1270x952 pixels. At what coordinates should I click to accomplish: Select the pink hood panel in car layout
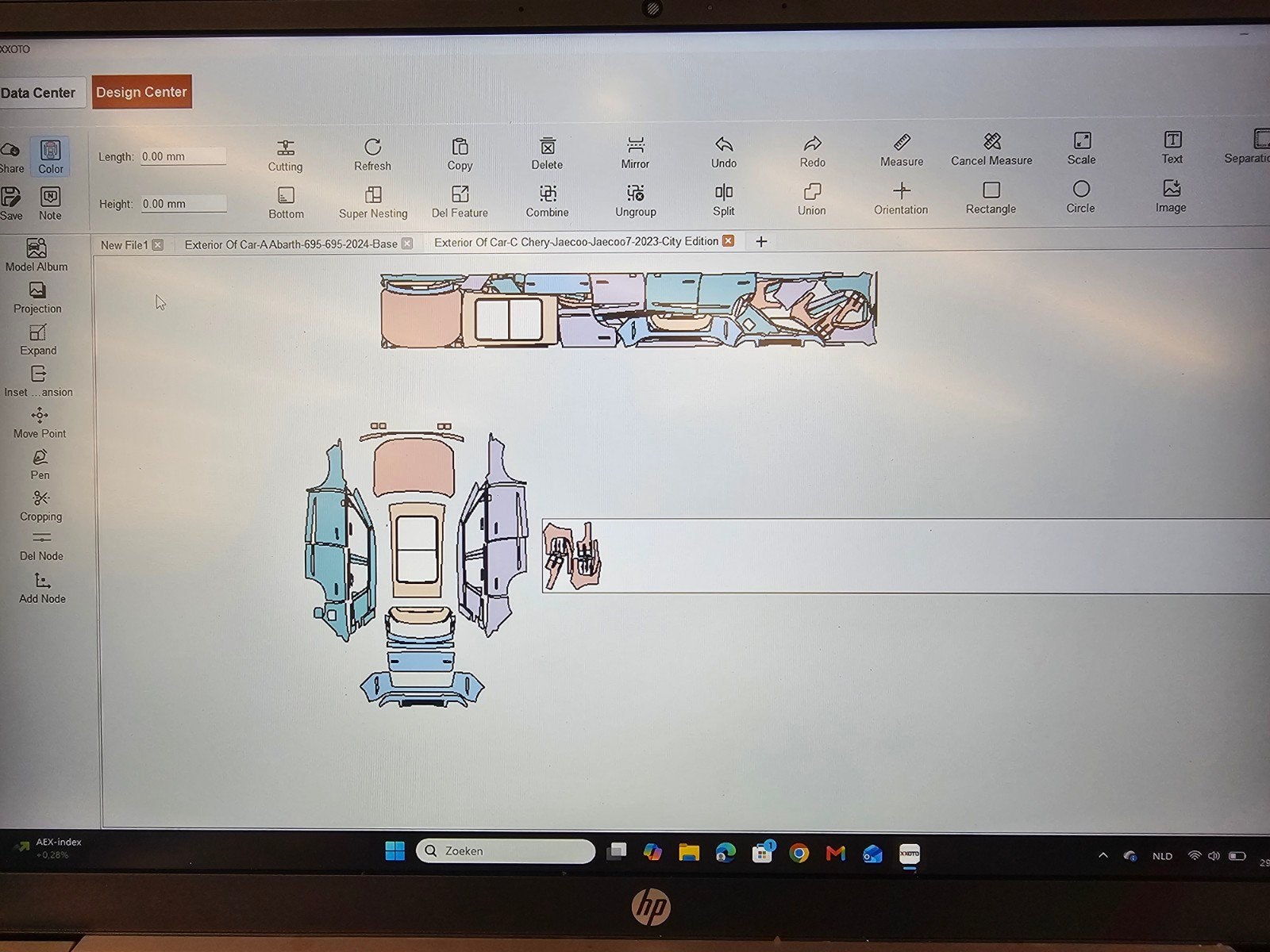pos(414,468)
